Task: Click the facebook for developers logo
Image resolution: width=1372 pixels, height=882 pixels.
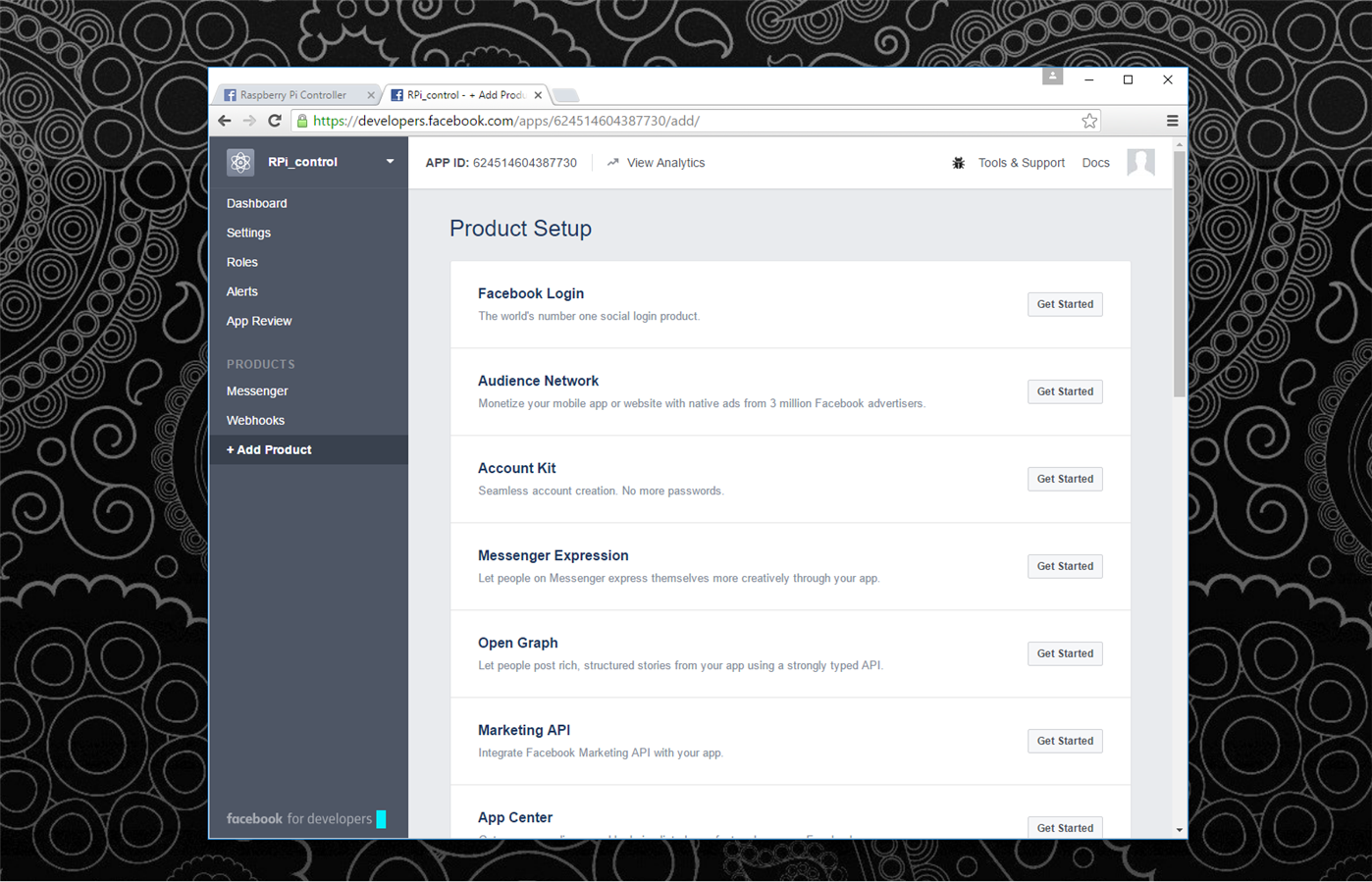Action: (299, 818)
